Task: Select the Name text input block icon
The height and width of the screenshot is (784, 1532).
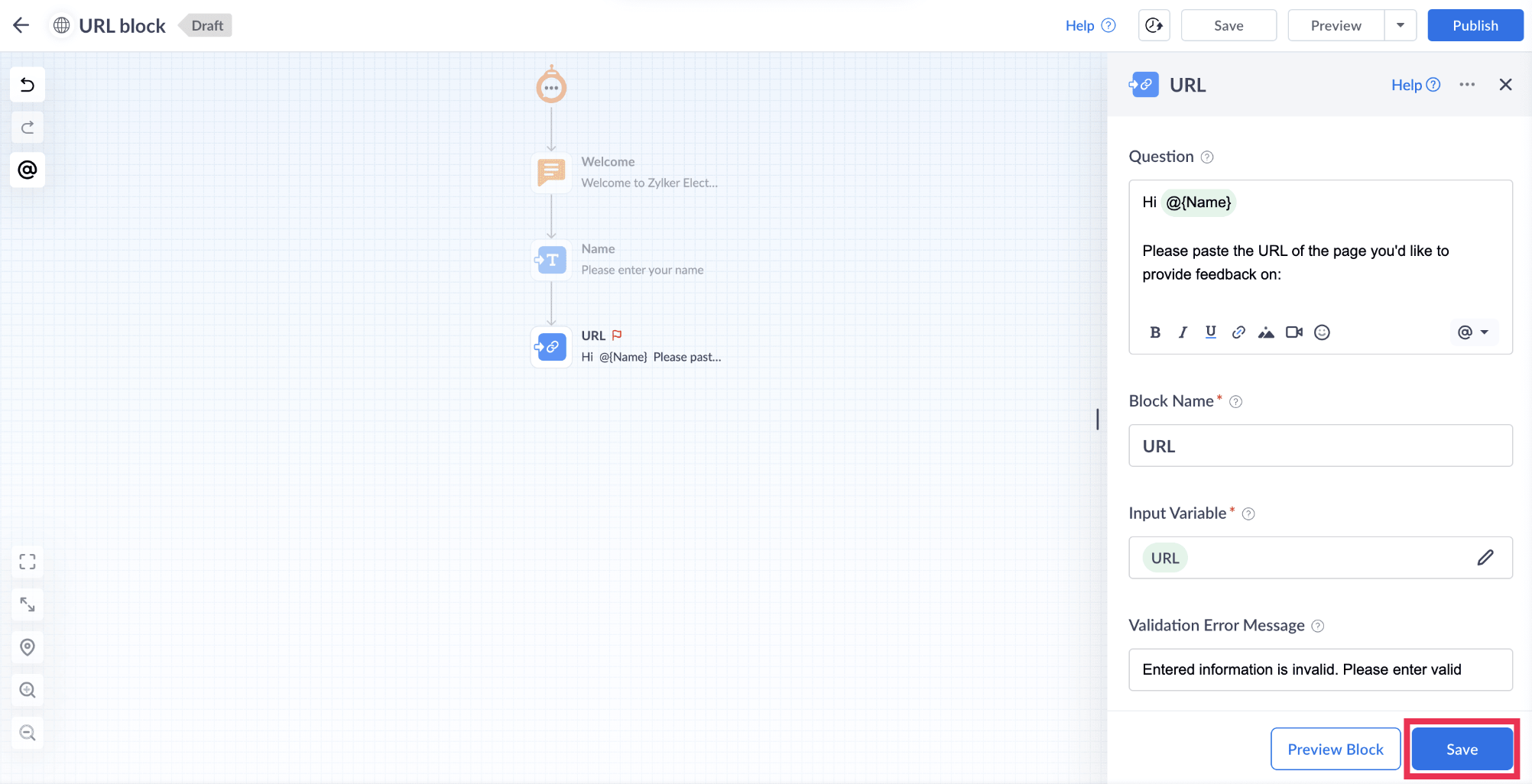Action: (x=551, y=260)
